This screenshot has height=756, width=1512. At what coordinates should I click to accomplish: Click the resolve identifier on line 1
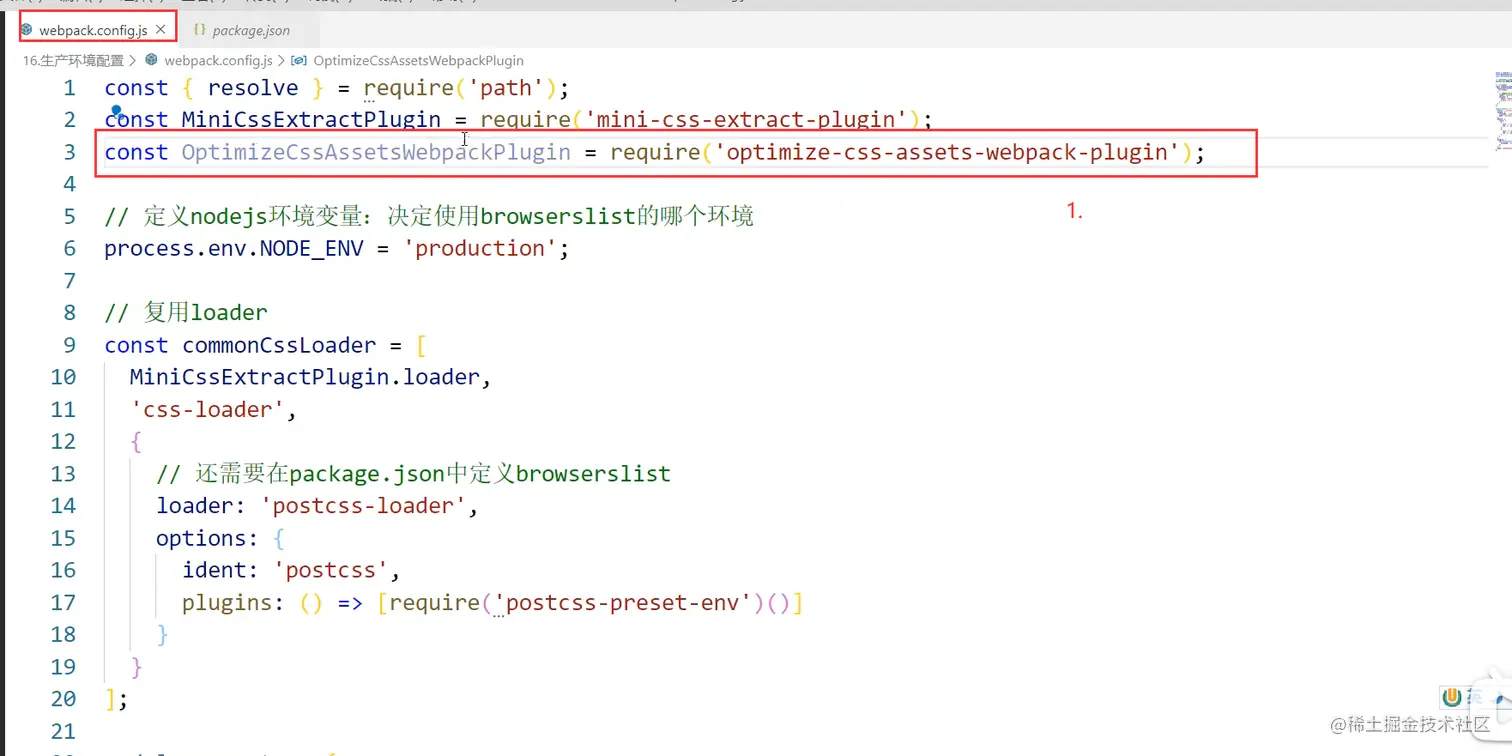(253, 88)
